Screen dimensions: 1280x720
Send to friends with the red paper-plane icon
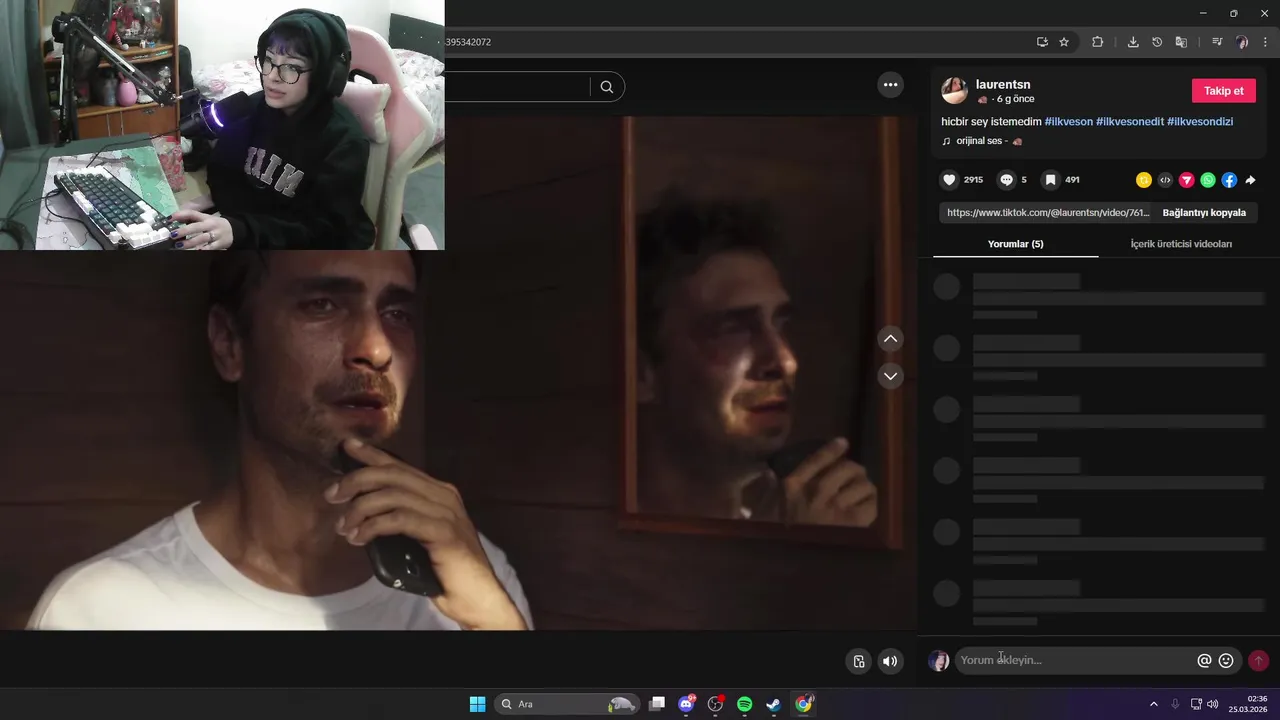pyautogui.click(x=1187, y=180)
